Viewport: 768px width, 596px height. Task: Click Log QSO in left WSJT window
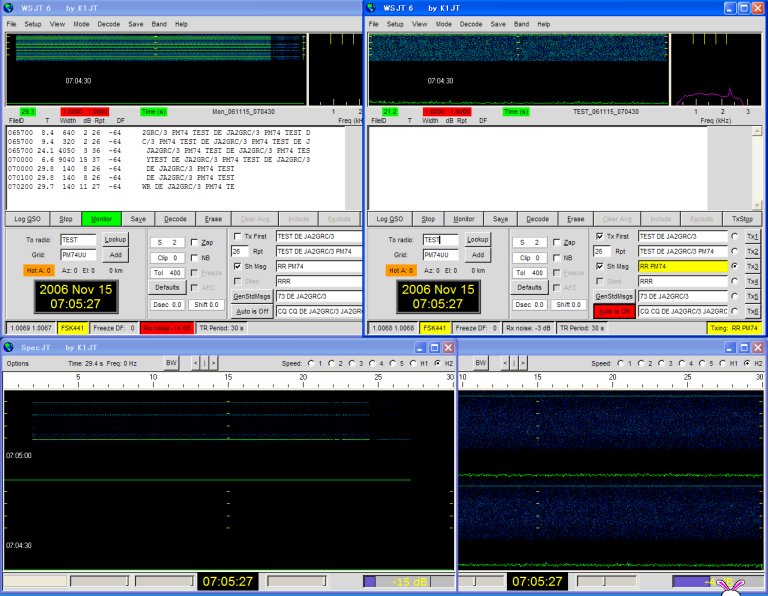(27, 219)
